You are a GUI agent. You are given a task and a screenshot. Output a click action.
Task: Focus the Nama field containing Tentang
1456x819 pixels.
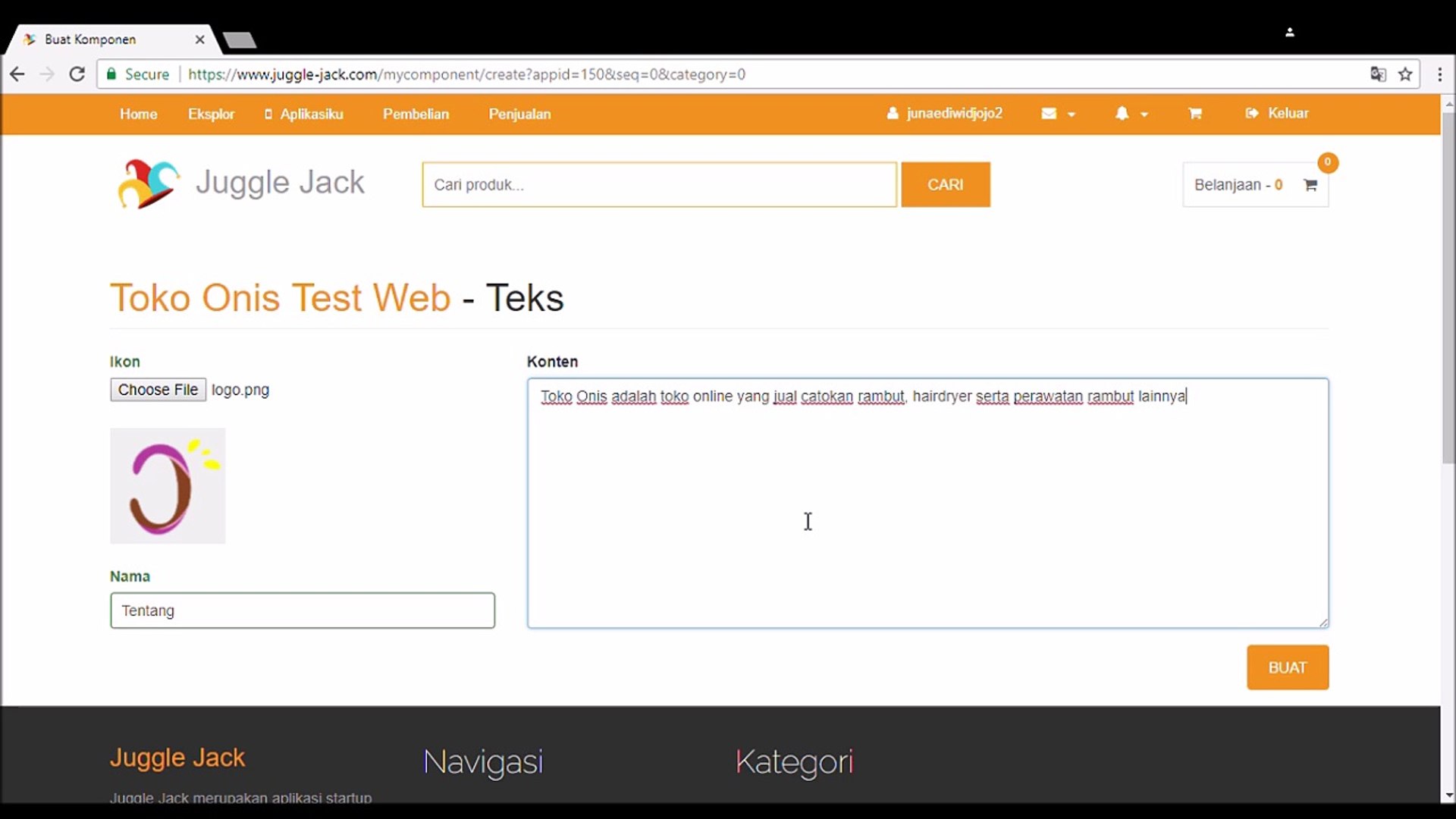point(303,610)
